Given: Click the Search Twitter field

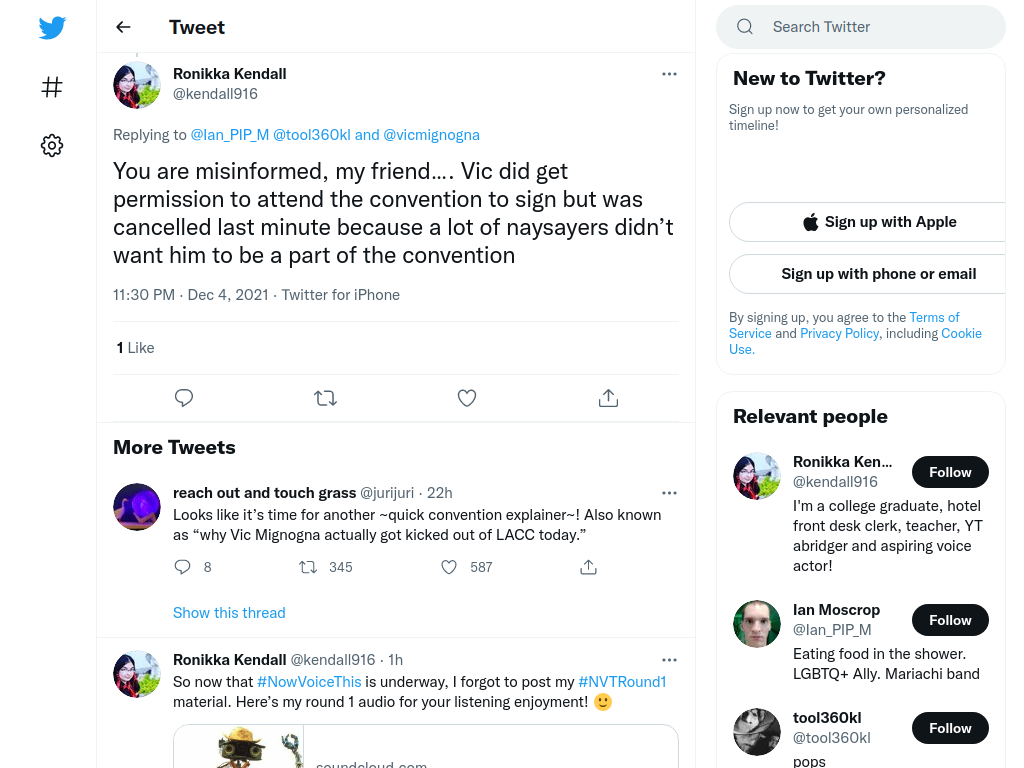Looking at the screenshot, I should pyautogui.click(x=861, y=27).
